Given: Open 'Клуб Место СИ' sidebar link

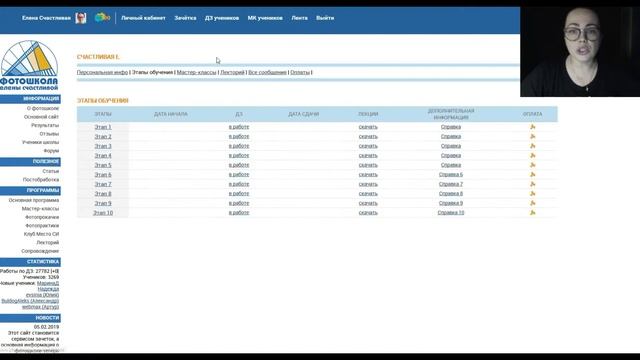Looking at the screenshot, I should 41,234.
